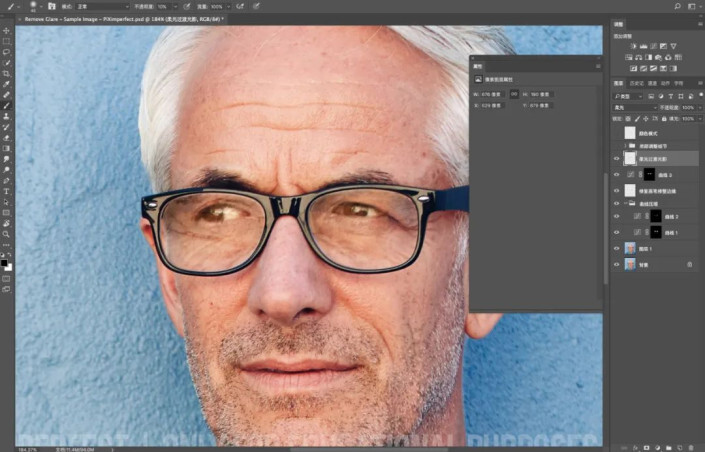
Task: Select the Eyedropper tool
Action: pyautogui.click(x=6, y=84)
